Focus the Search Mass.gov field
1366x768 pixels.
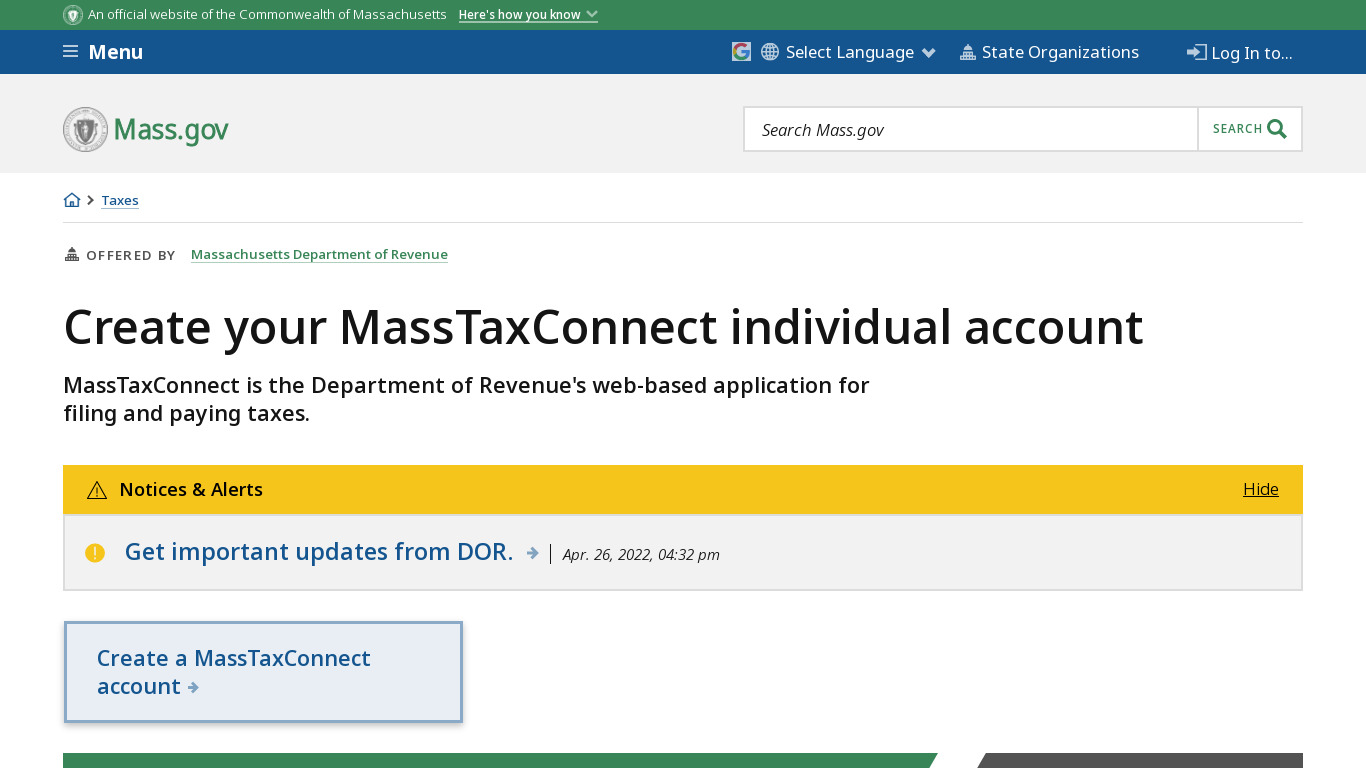pyautogui.click(x=971, y=129)
